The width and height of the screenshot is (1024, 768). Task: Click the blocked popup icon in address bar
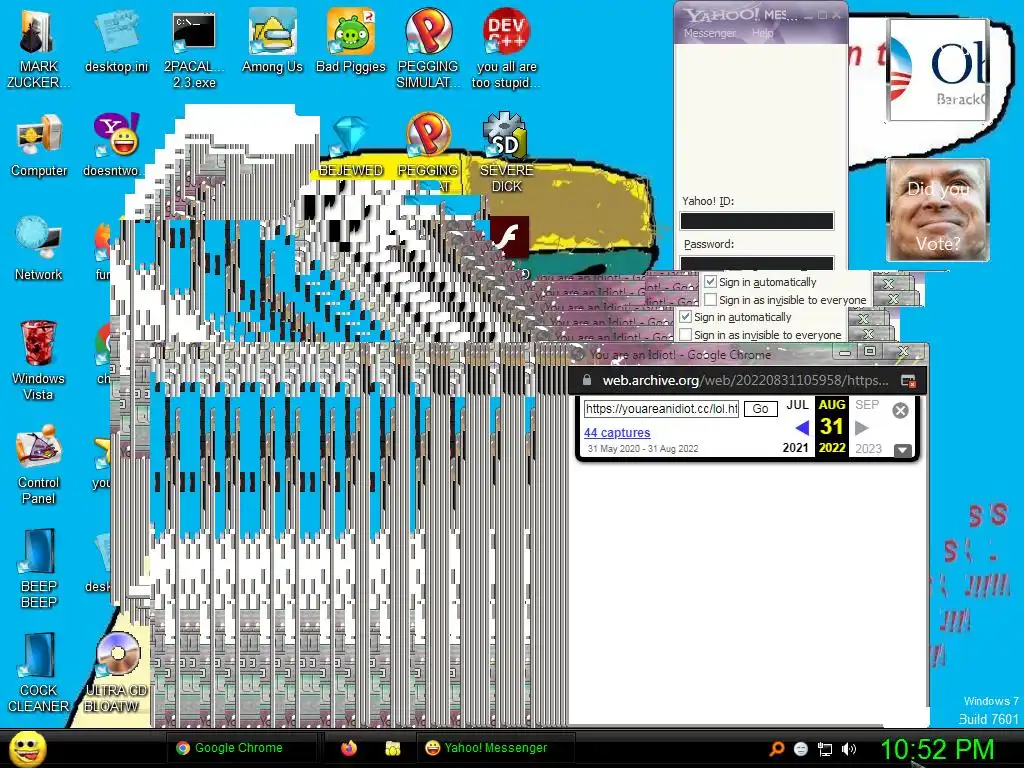coord(908,381)
